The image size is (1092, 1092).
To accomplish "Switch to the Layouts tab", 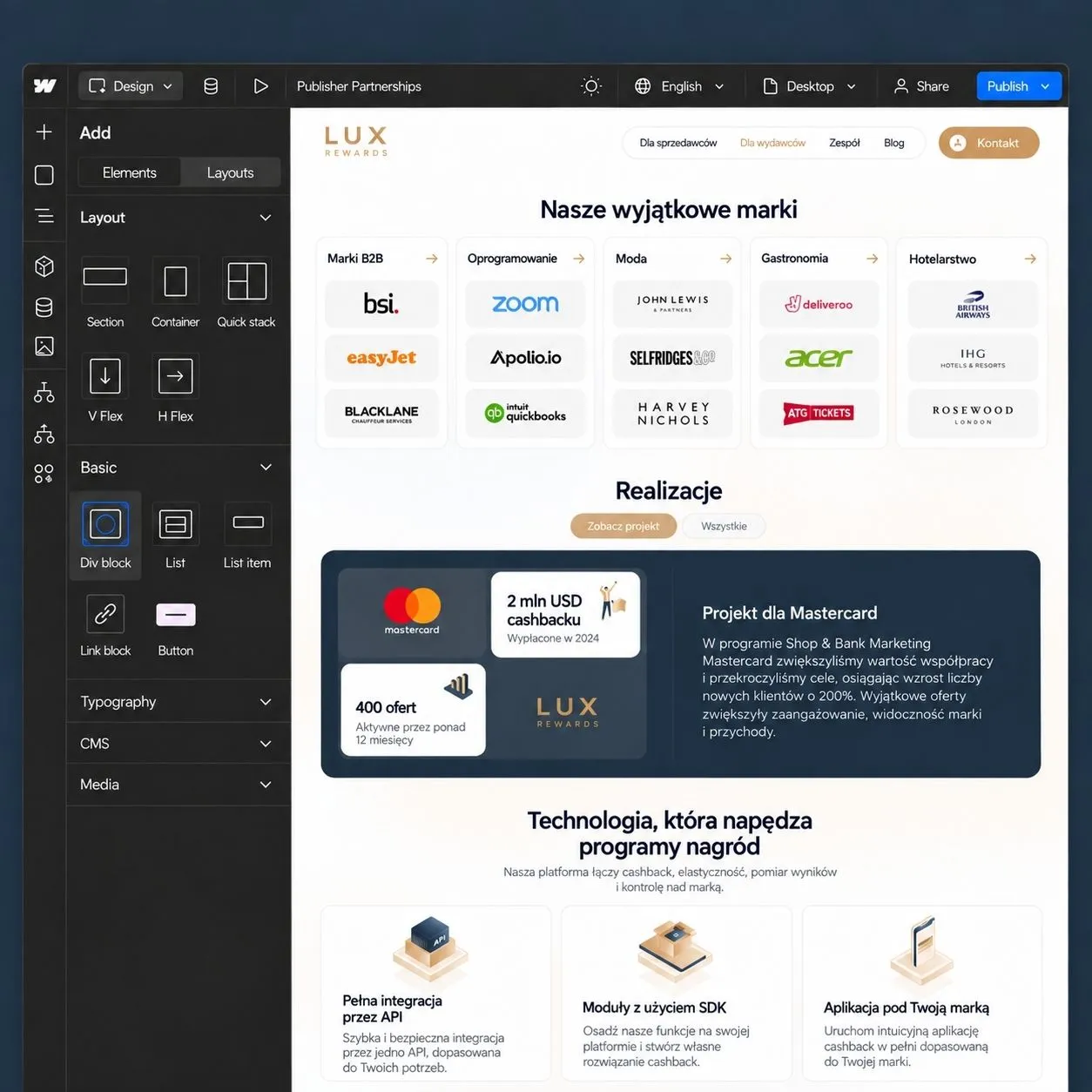I will 230,172.
